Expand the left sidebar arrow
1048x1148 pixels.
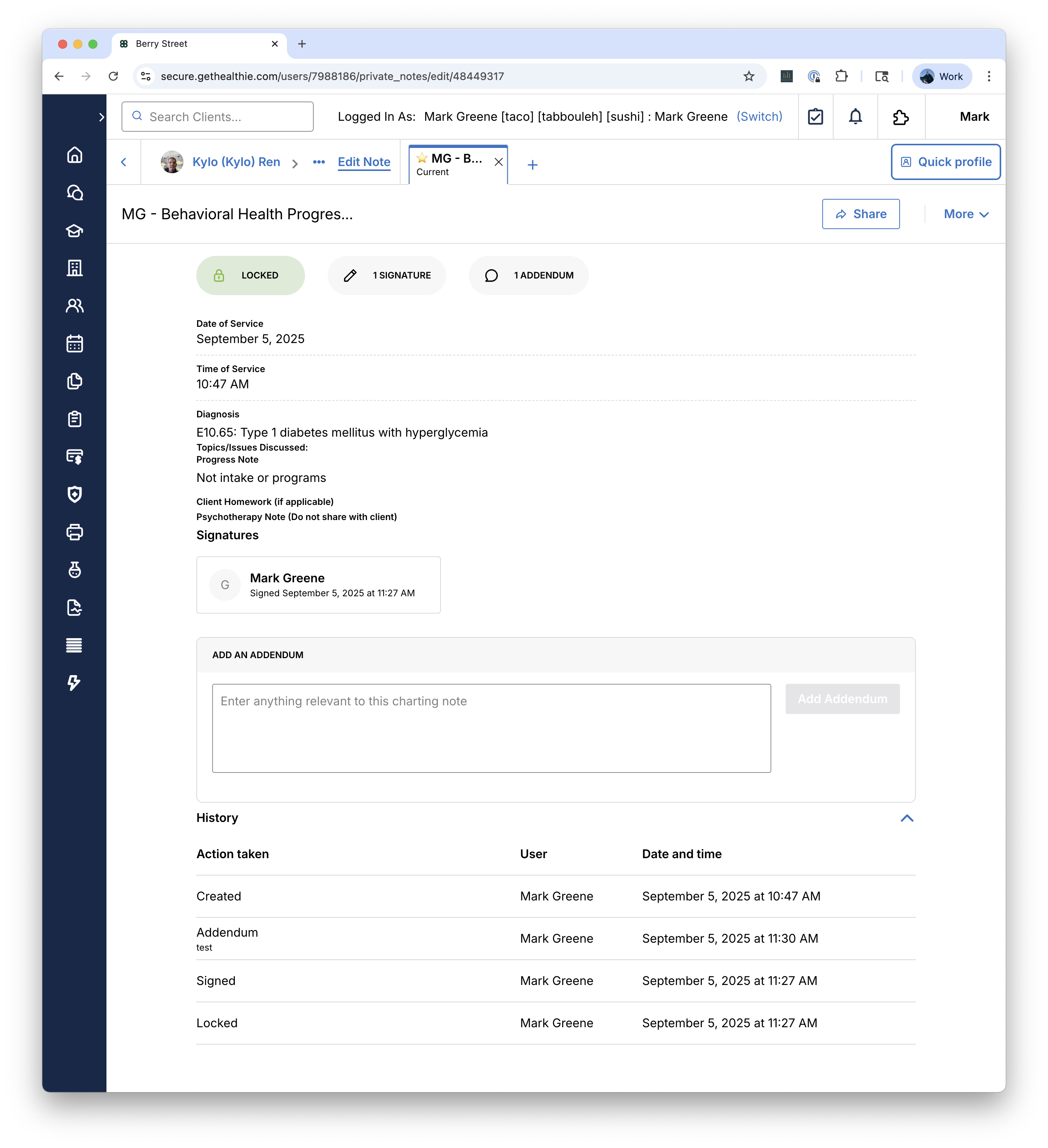[102, 117]
